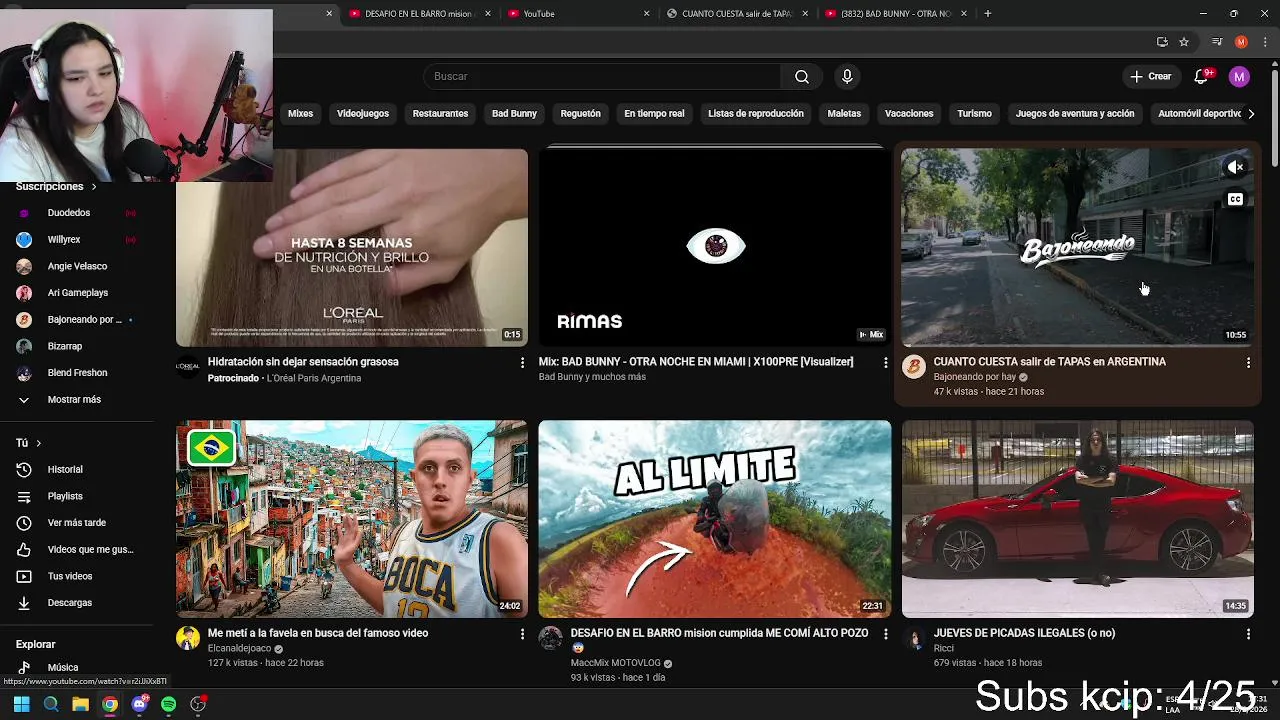Play the red car video thumbnail

click(x=1077, y=519)
